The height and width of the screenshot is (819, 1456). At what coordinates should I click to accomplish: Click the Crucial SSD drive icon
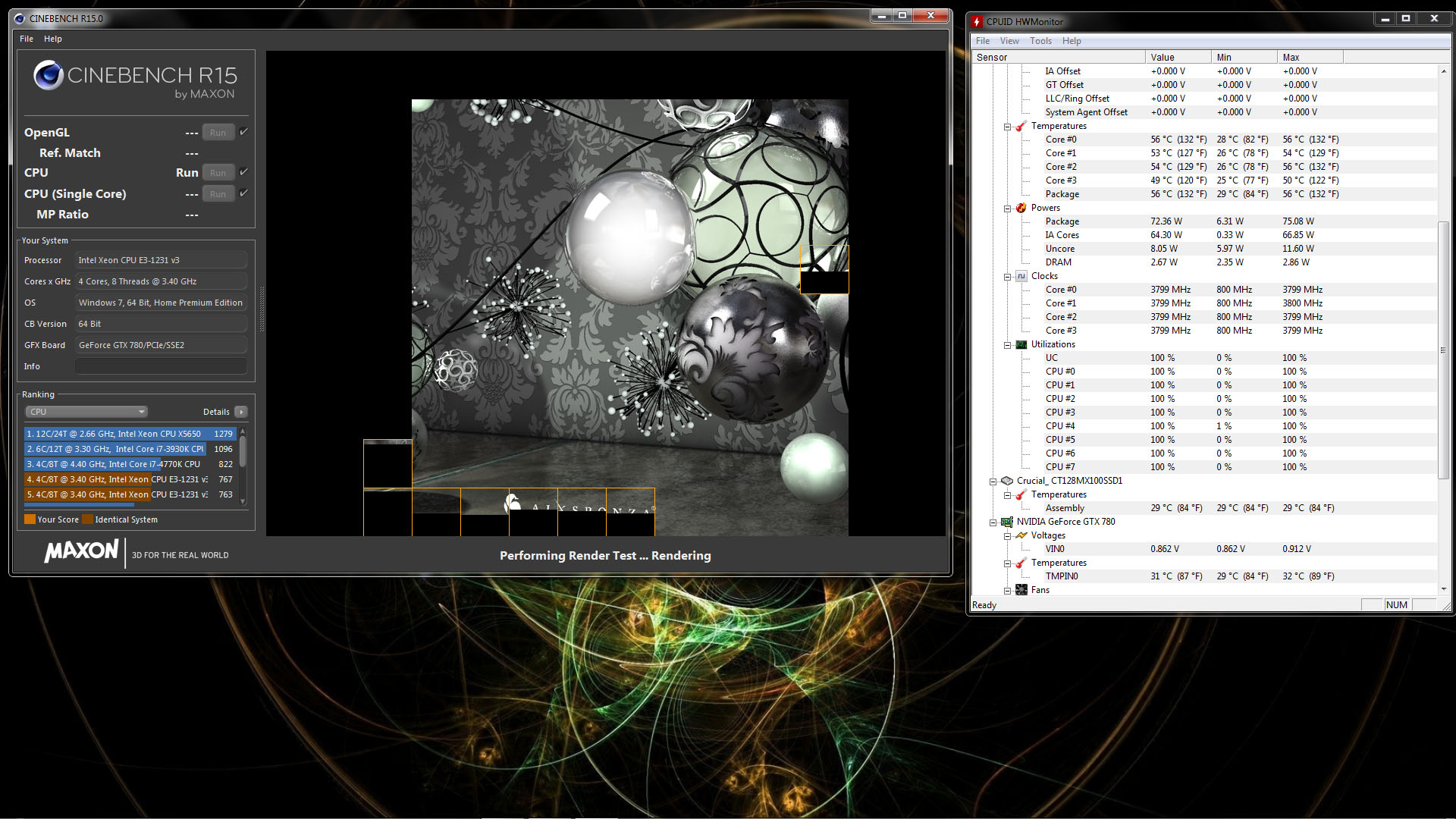[1006, 481]
